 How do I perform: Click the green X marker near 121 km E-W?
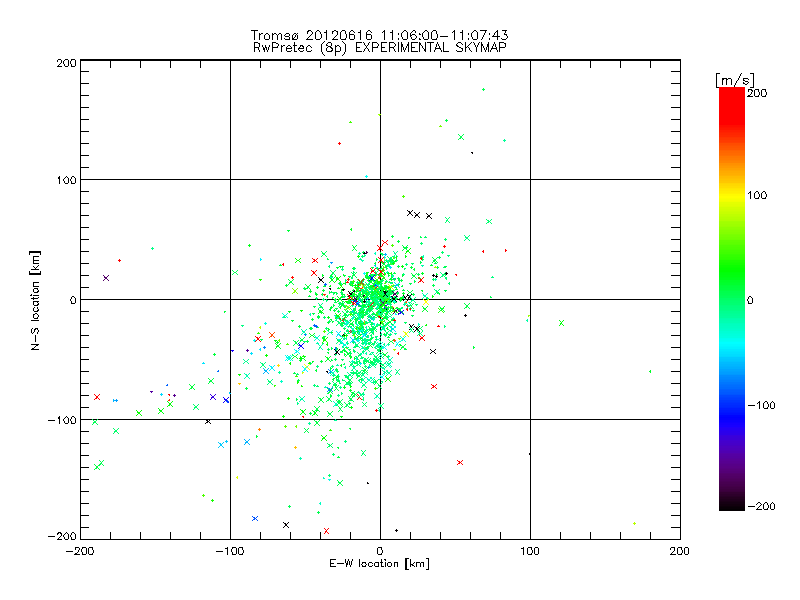coord(562,323)
